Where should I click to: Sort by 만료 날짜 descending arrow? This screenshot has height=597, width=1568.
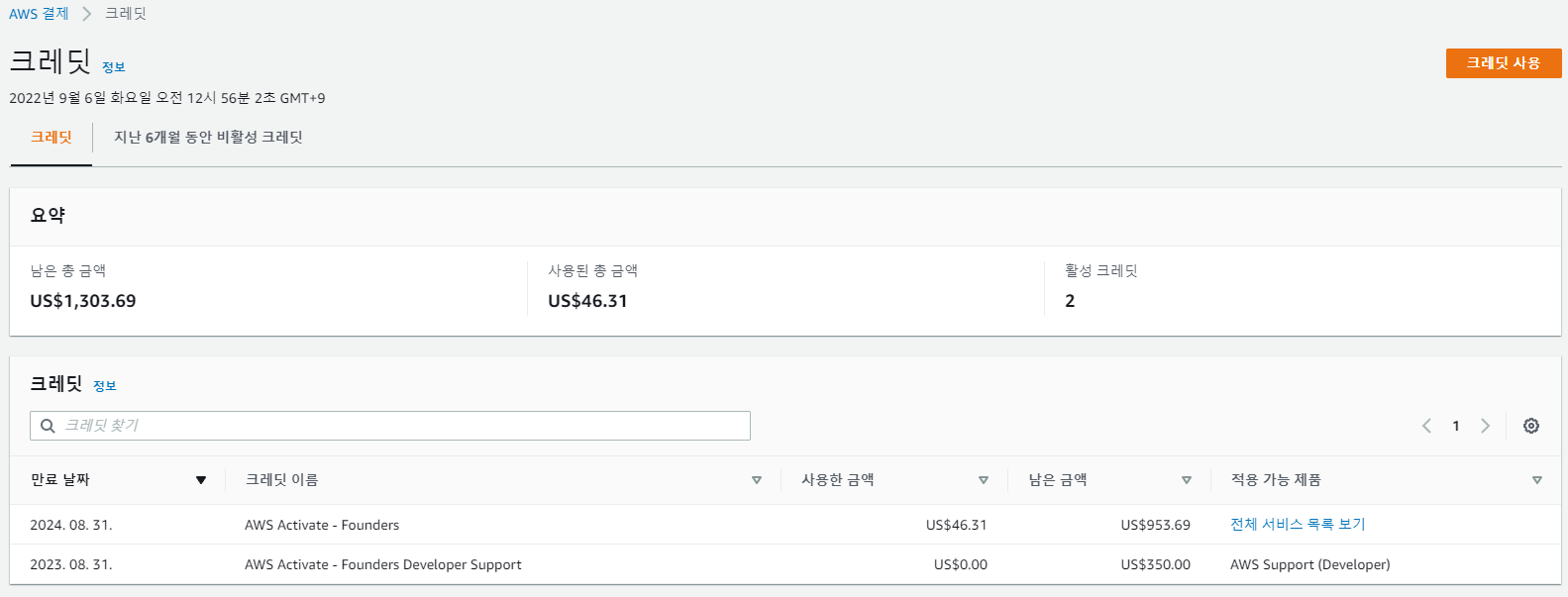[201, 480]
